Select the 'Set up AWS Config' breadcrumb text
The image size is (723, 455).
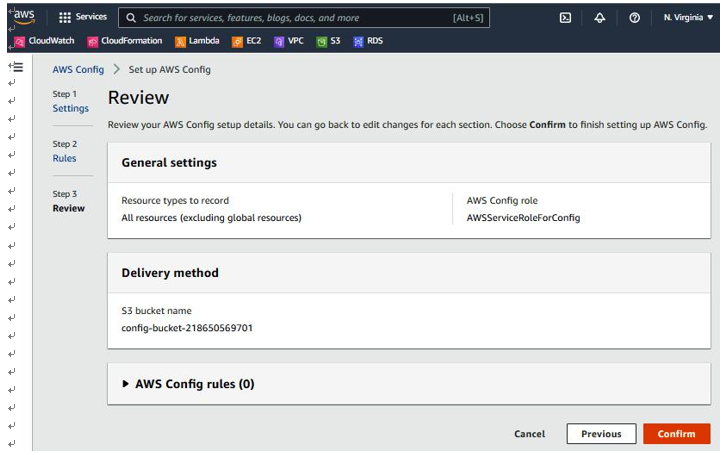[169, 70]
